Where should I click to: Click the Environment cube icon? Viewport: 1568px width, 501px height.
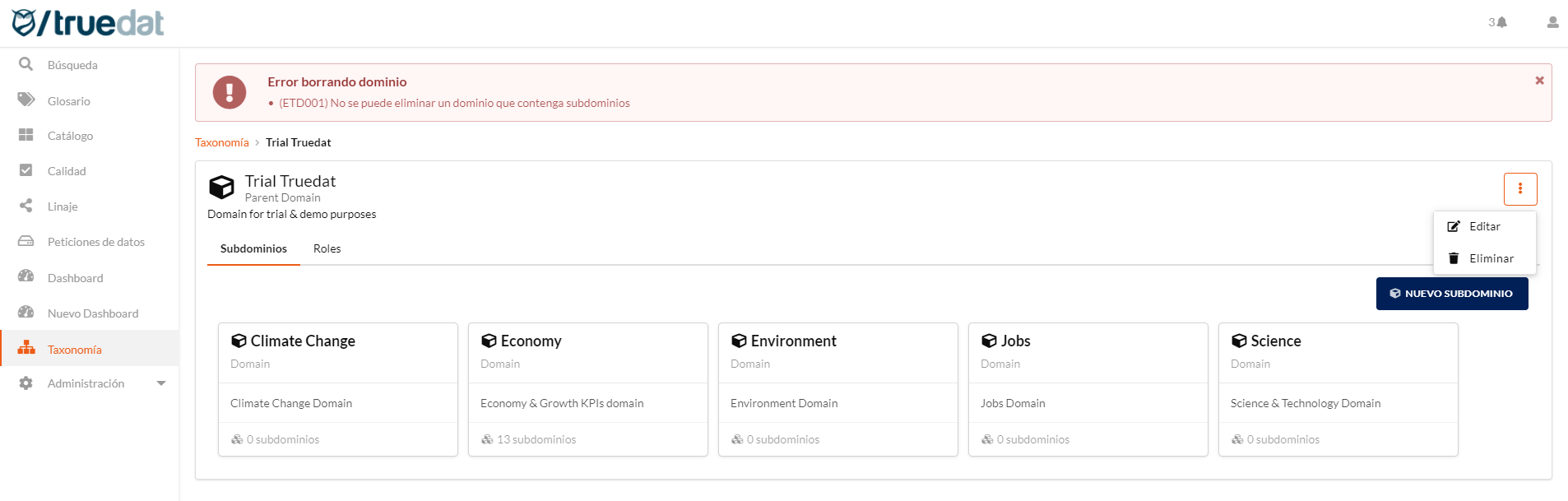point(739,341)
